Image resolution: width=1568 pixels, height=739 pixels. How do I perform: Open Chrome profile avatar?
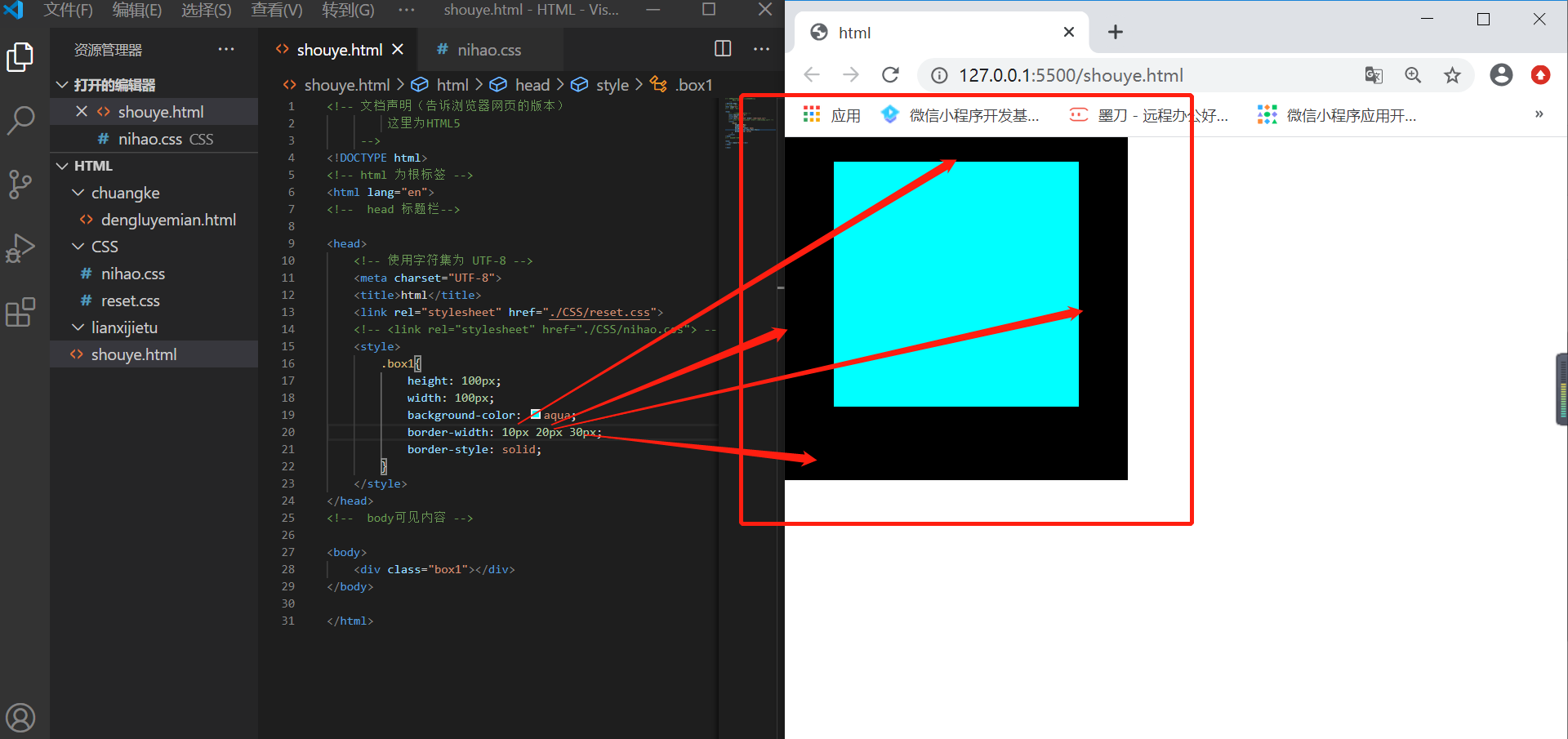[1501, 75]
